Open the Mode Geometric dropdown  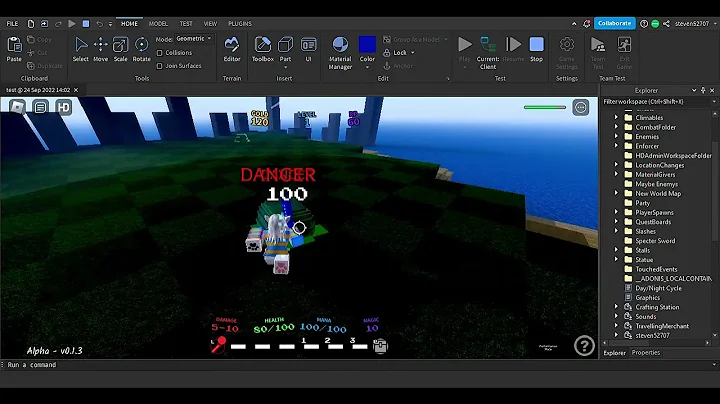(194, 39)
